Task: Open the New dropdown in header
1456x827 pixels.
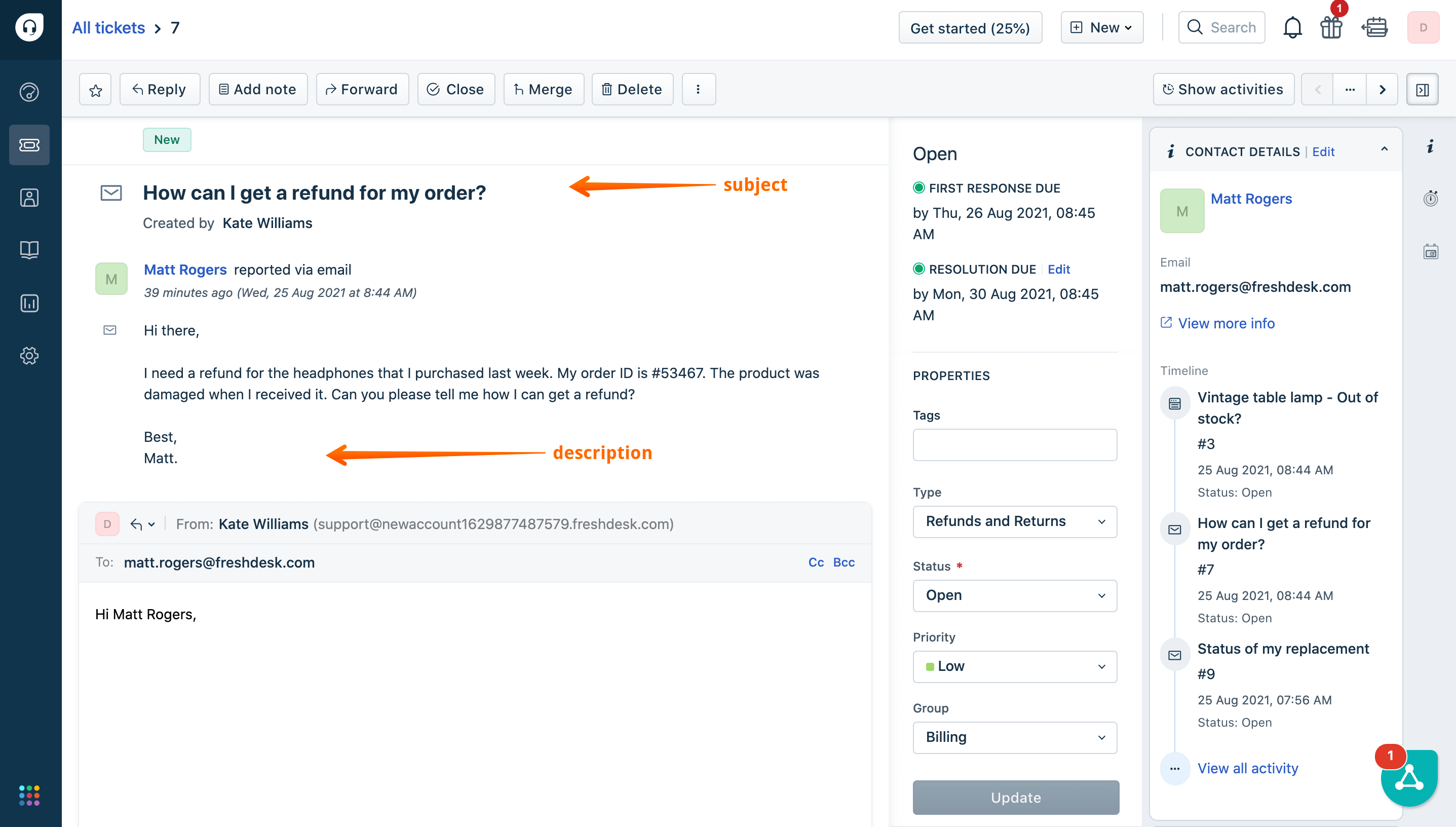Action: (1102, 27)
